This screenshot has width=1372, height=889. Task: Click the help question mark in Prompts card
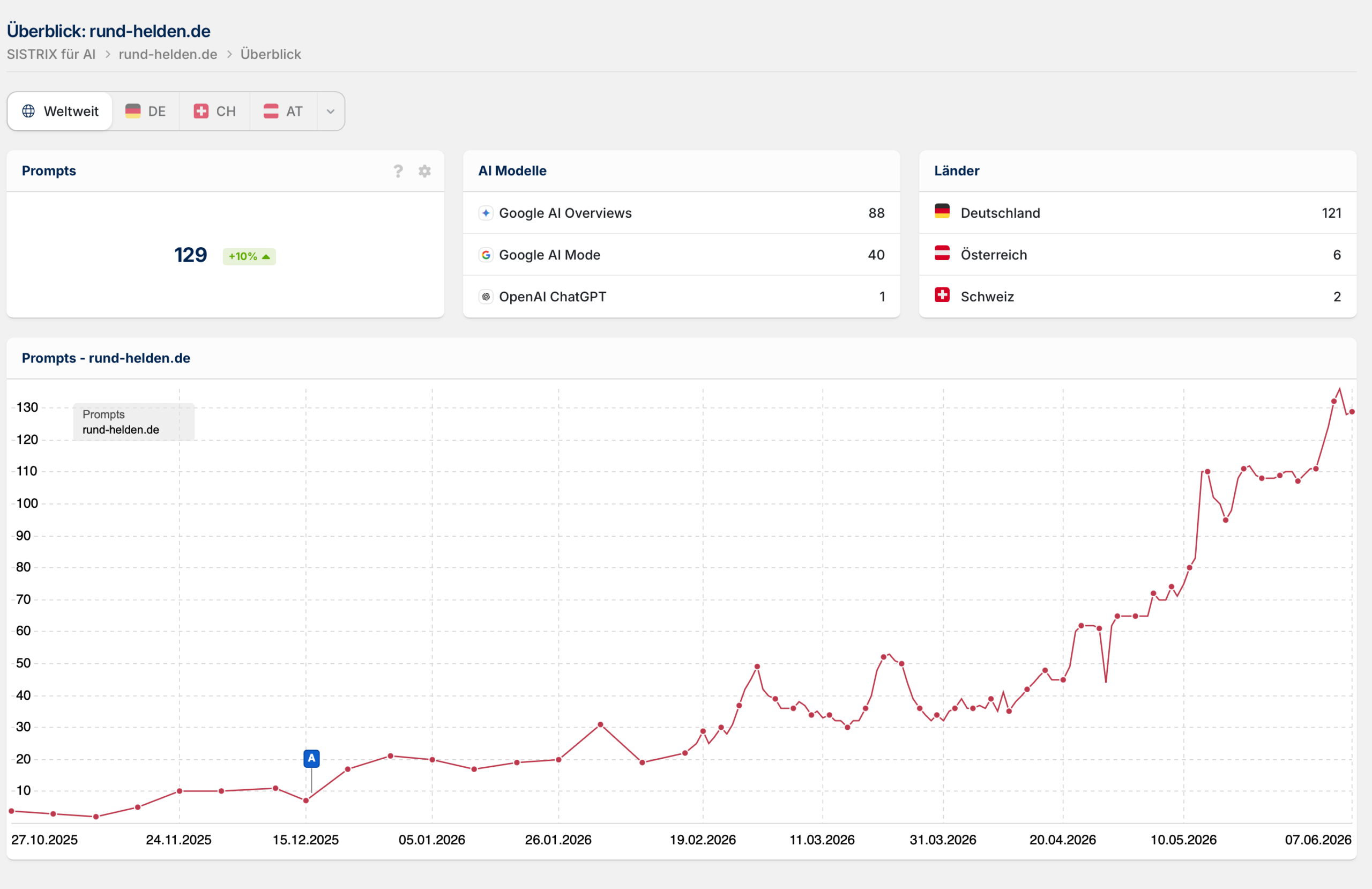coord(398,171)
